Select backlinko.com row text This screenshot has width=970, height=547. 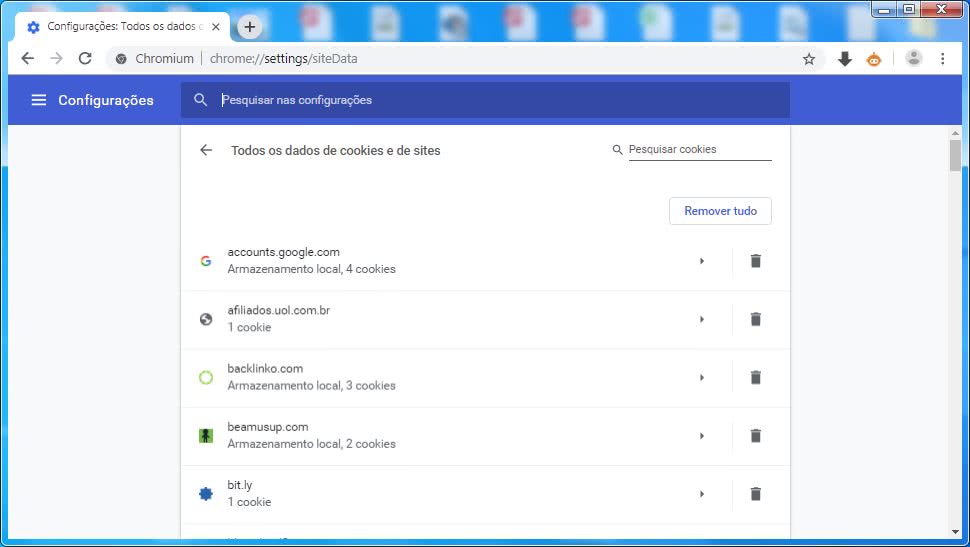point(265,368)
